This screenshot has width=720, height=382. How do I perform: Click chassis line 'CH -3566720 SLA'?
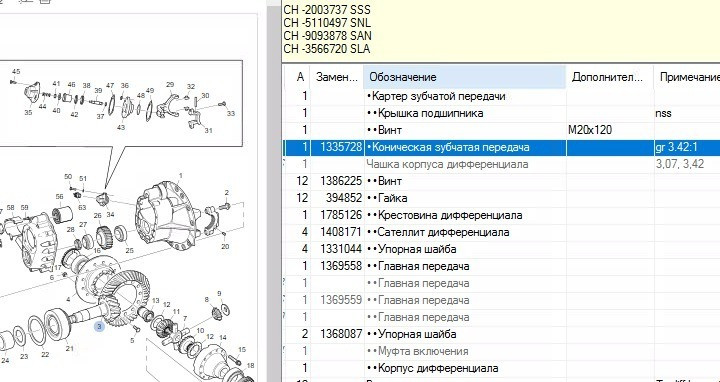[326, 49]
